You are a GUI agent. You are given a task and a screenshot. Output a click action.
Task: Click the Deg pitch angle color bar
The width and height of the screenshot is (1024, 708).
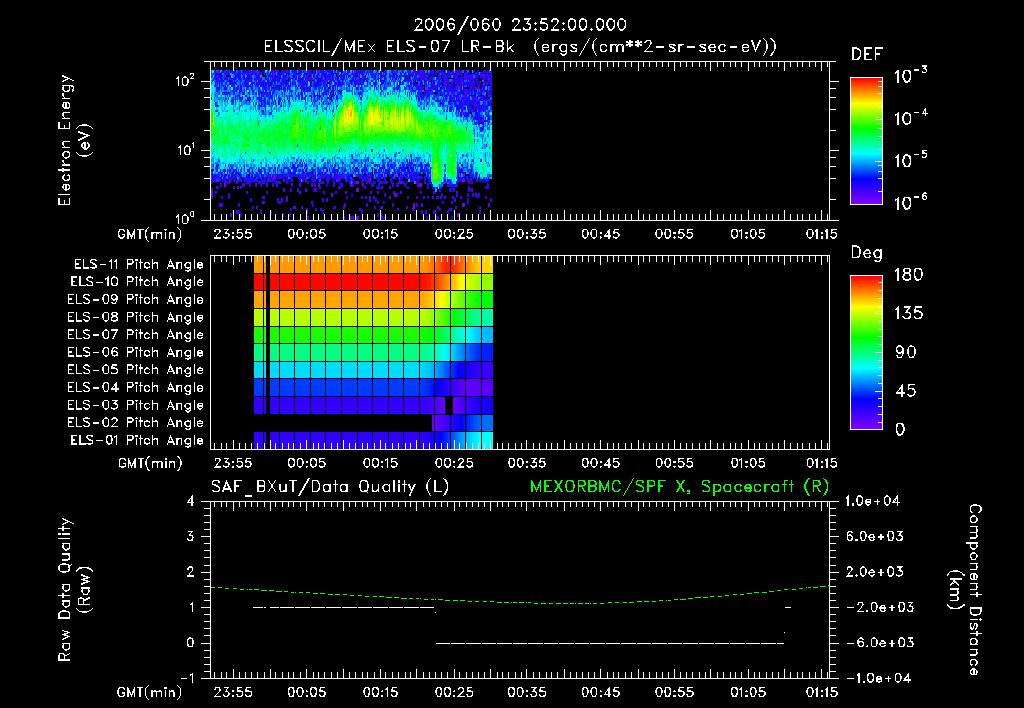(866, 353)
